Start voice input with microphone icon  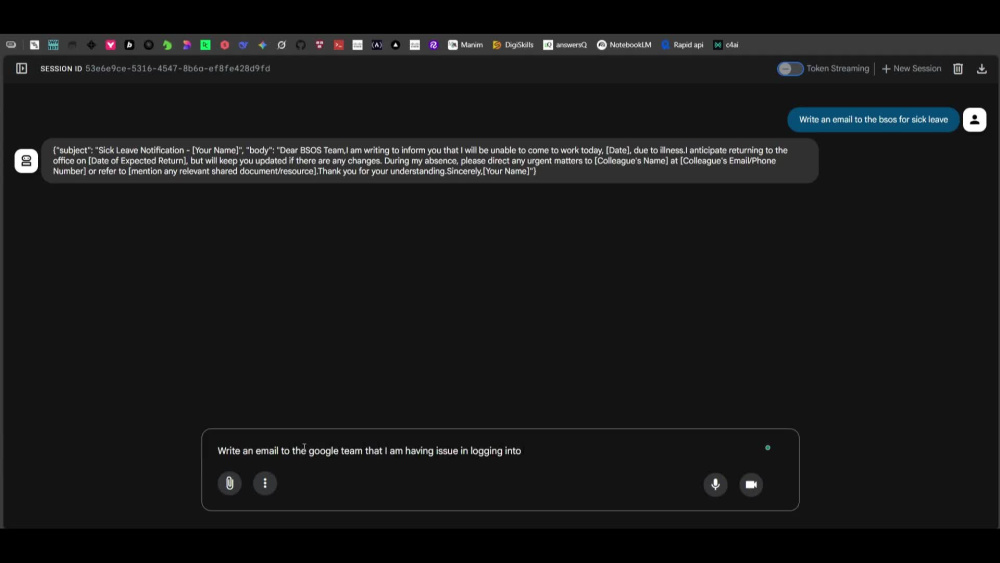click(x=716, y=485)
